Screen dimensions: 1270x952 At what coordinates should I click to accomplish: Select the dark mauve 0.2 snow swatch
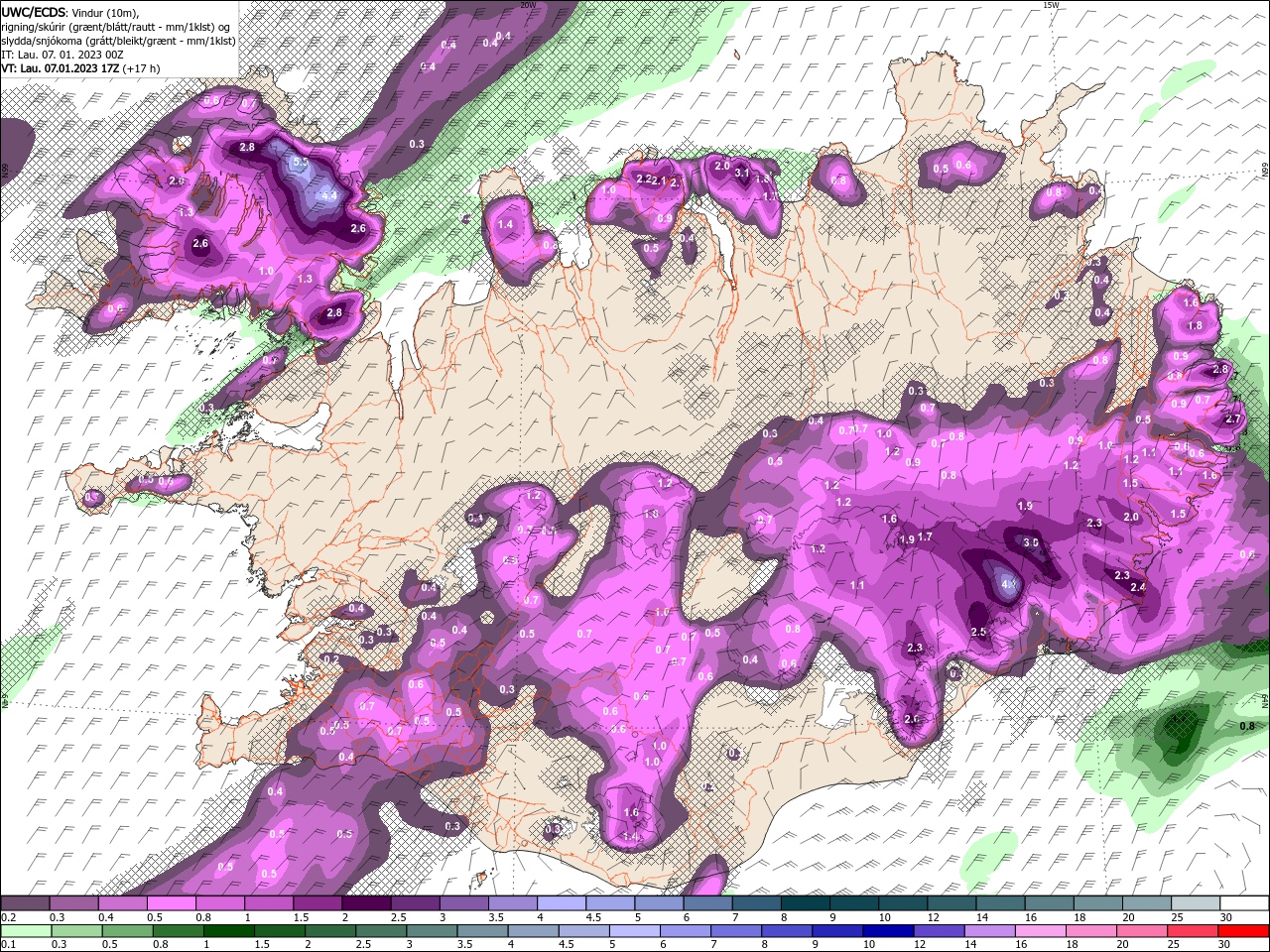coord(25,903)
